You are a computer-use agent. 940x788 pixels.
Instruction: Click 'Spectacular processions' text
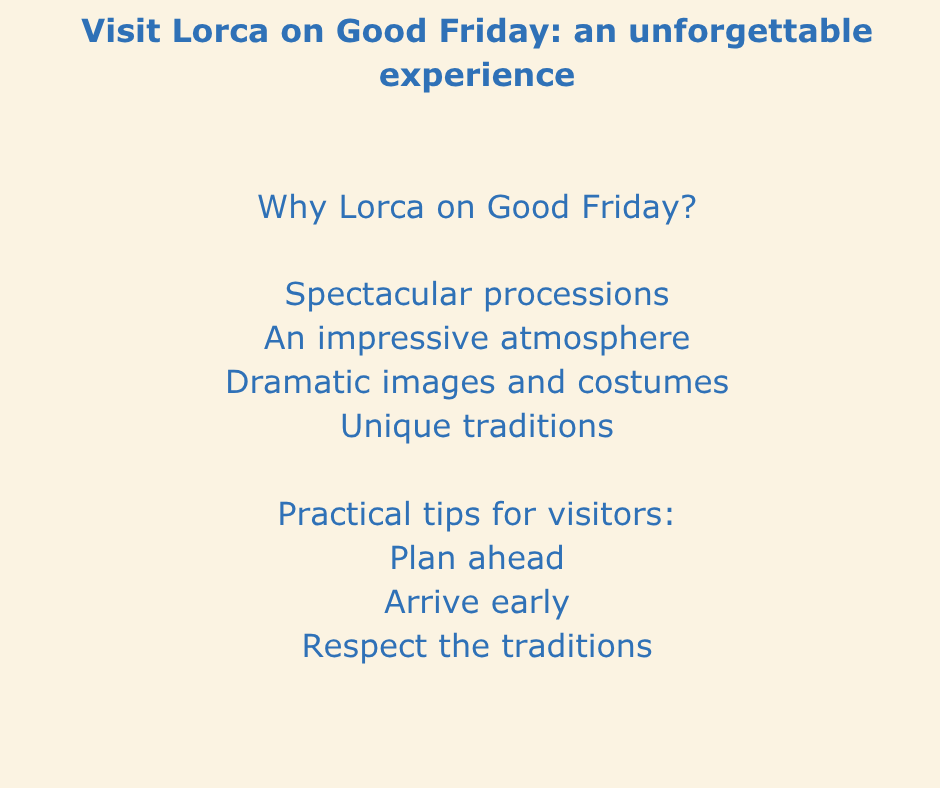(x=477, y=295)
